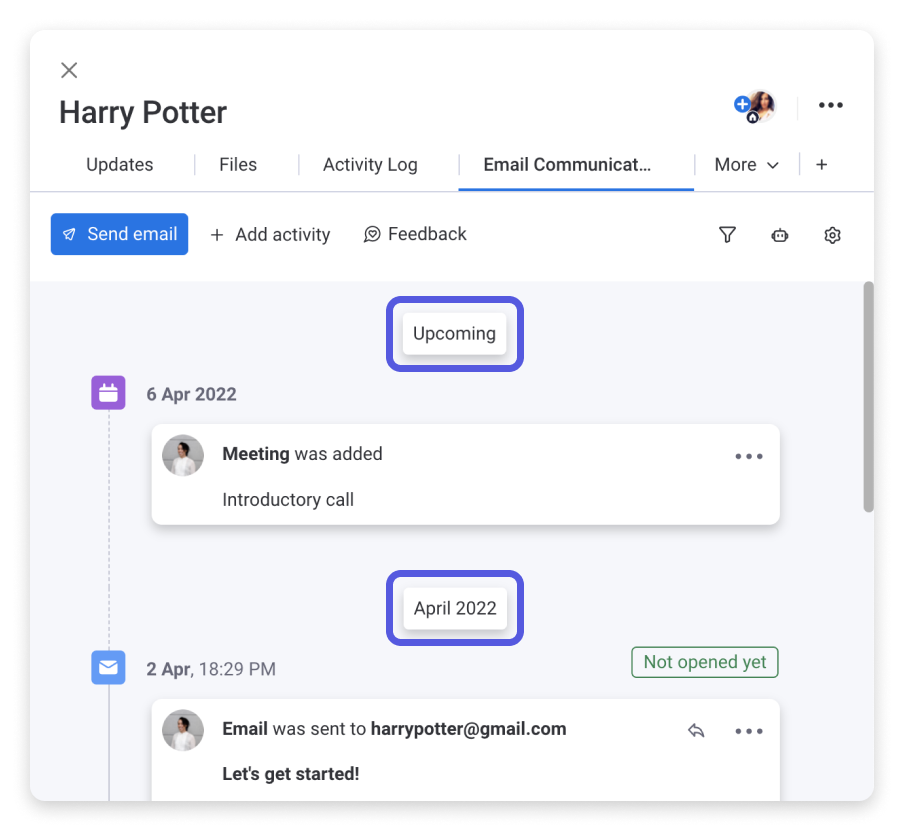Screen dimensions: 903x831
Task: Switch to the Updates tab
Action: pos(120,165)
